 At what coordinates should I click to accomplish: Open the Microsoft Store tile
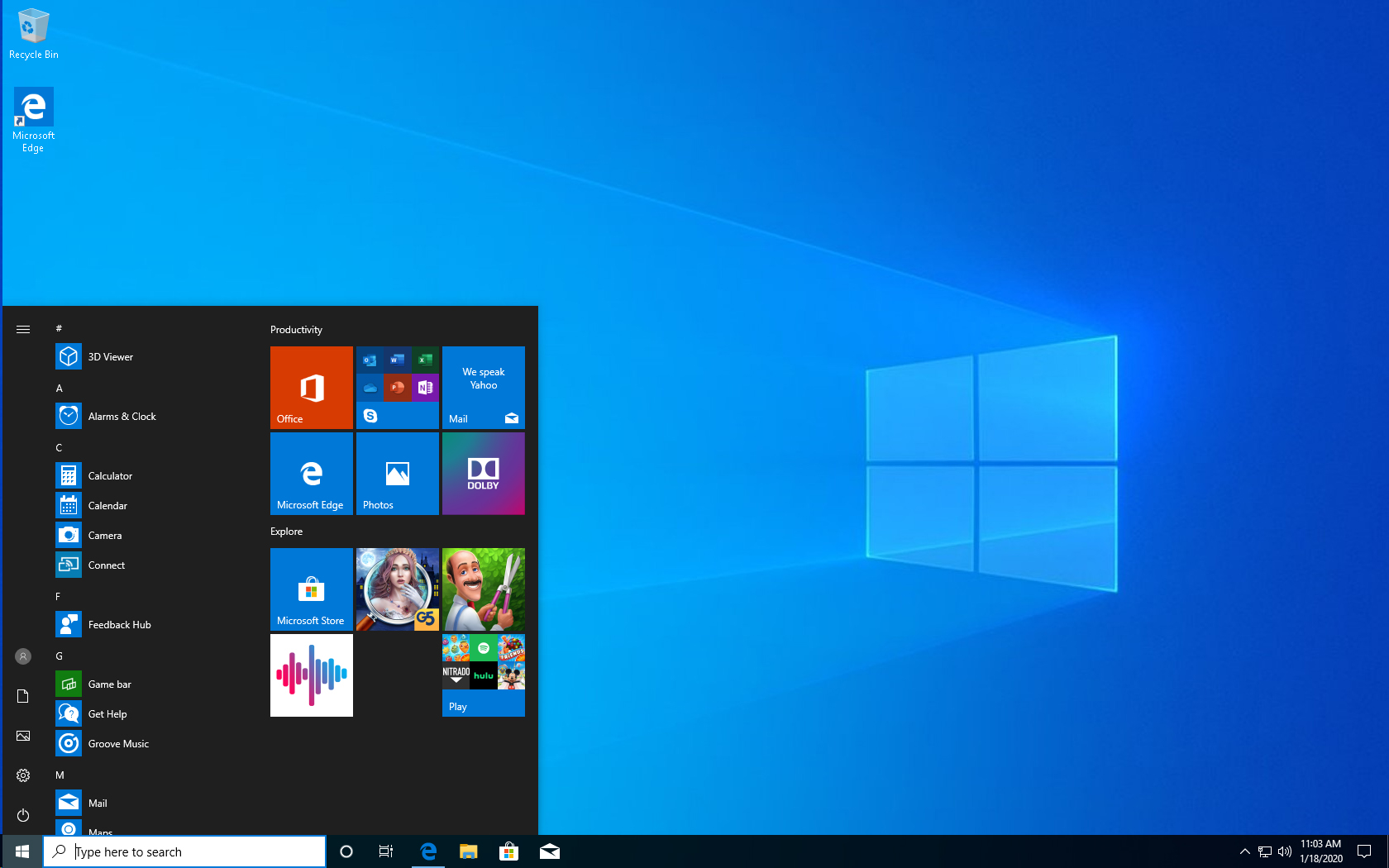coord(312,589)
